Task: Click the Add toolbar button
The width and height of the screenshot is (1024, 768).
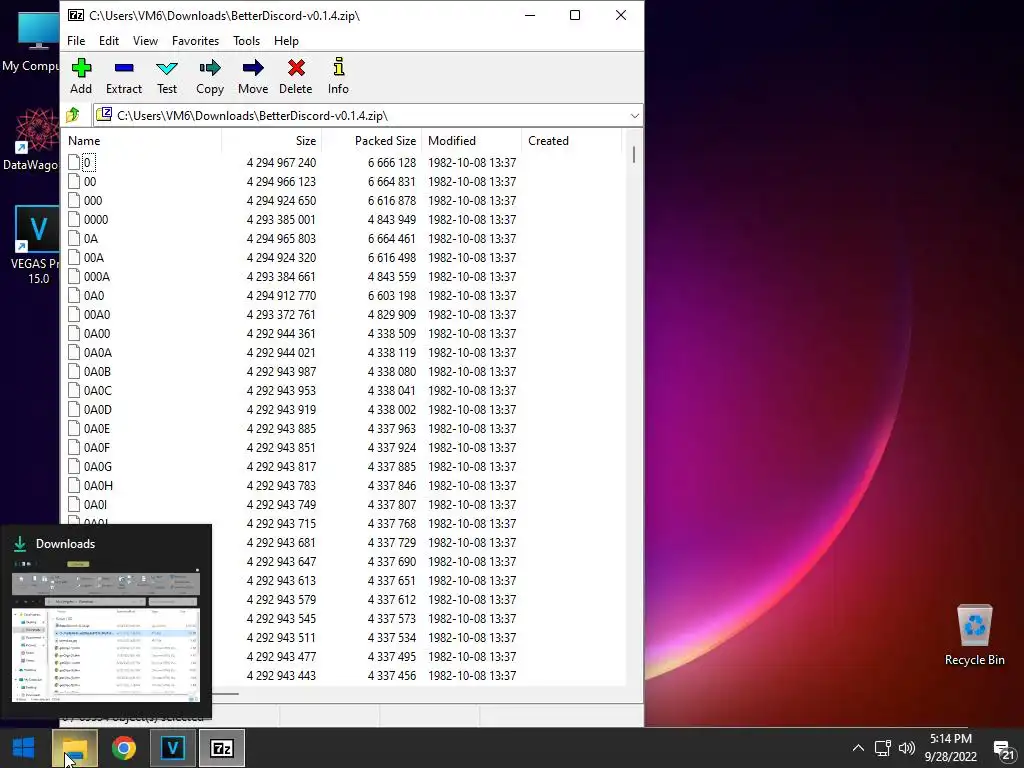Action: [81, 76]
